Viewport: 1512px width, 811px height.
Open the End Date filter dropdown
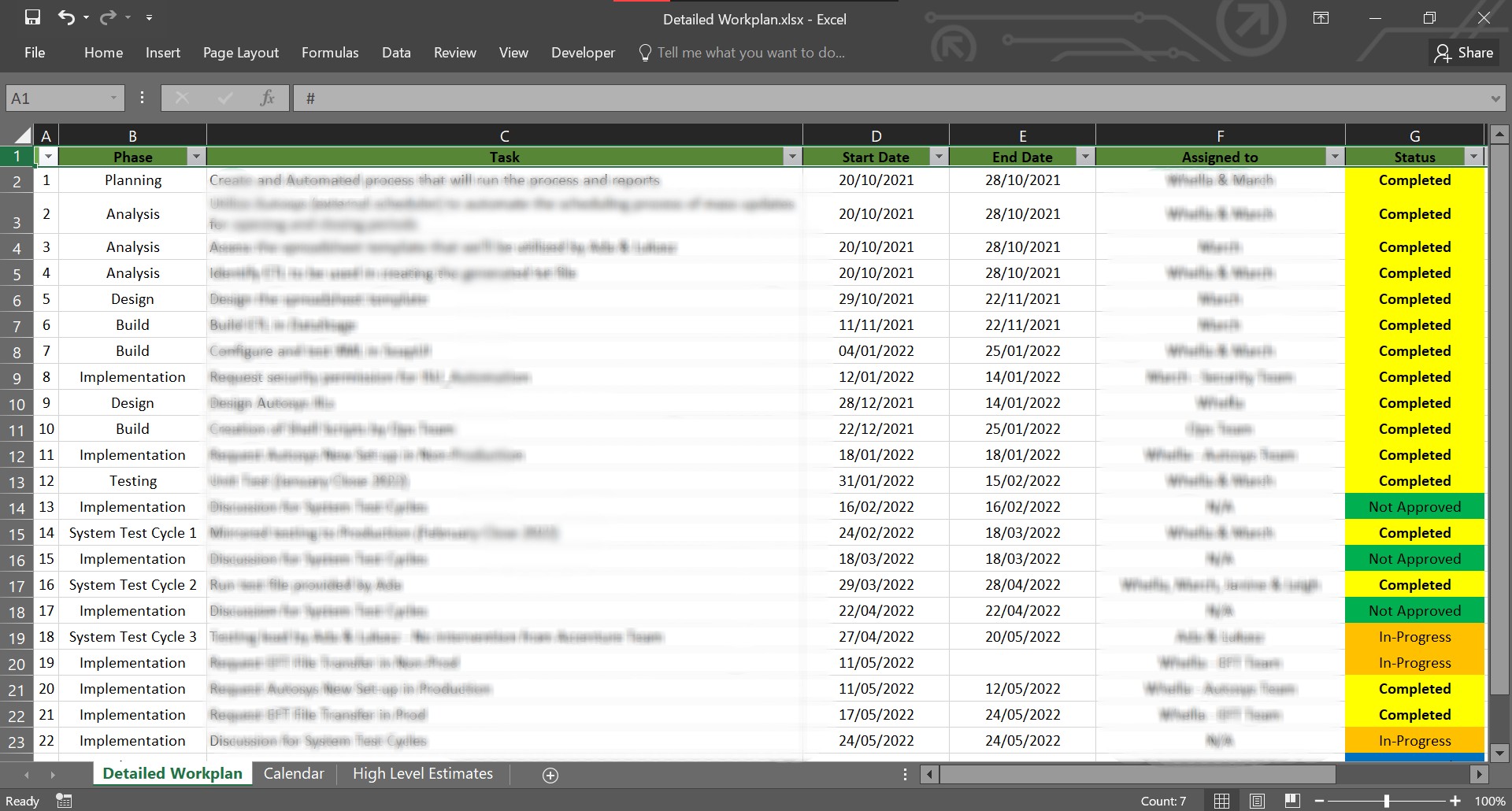tap(1085, 157)
